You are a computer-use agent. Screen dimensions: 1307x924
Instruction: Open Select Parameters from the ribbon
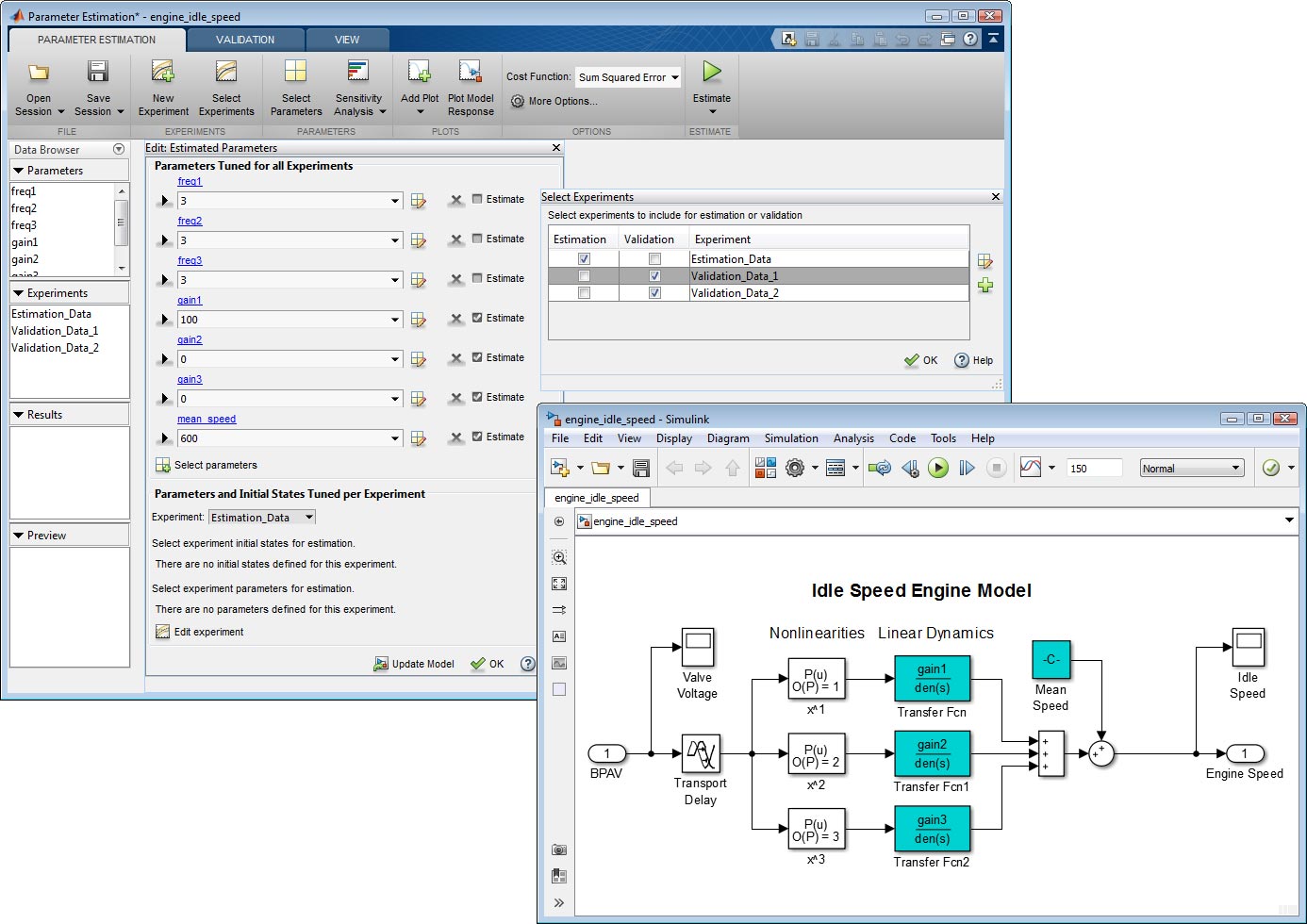[x=296, y=88]
